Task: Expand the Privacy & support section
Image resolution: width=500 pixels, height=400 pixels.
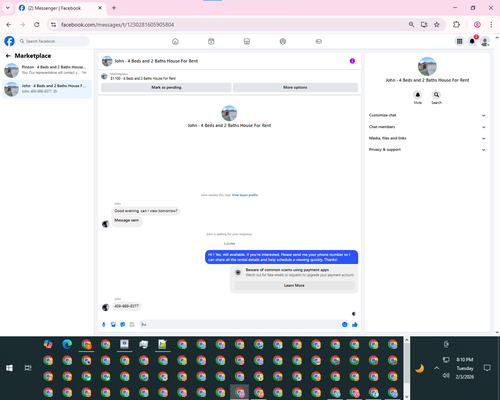Action: (427, 150)
